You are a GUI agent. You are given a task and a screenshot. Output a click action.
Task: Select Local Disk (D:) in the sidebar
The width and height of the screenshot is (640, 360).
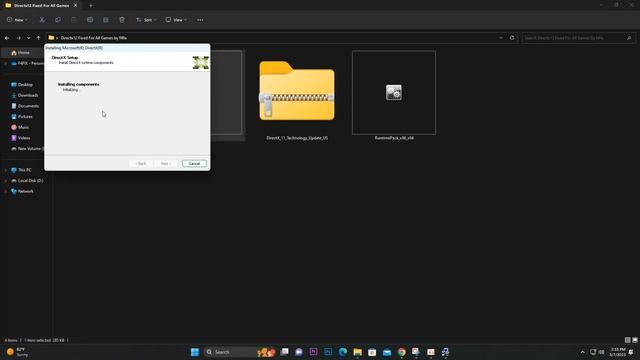(x=30, y=180)
